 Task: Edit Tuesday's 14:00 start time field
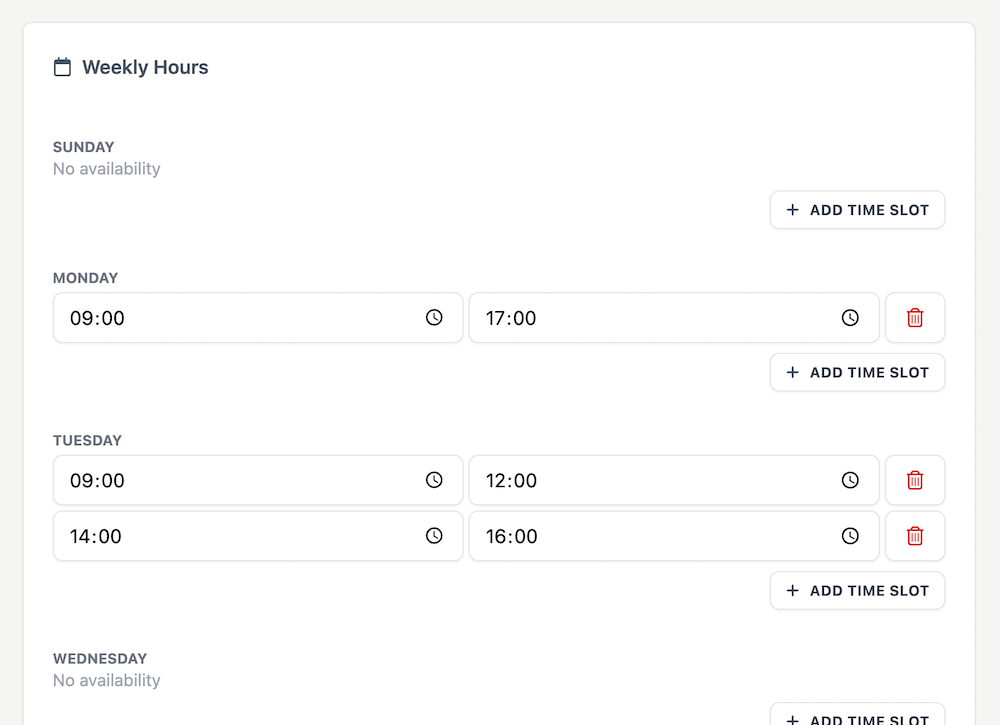pyautogui.click(x=258, y=536)
